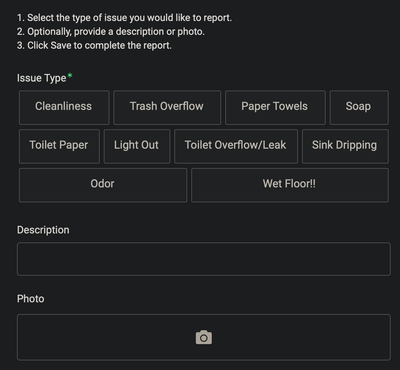Click instruction 'Click Save to complete the report'
Screen dimensions: 400x370
99,45
